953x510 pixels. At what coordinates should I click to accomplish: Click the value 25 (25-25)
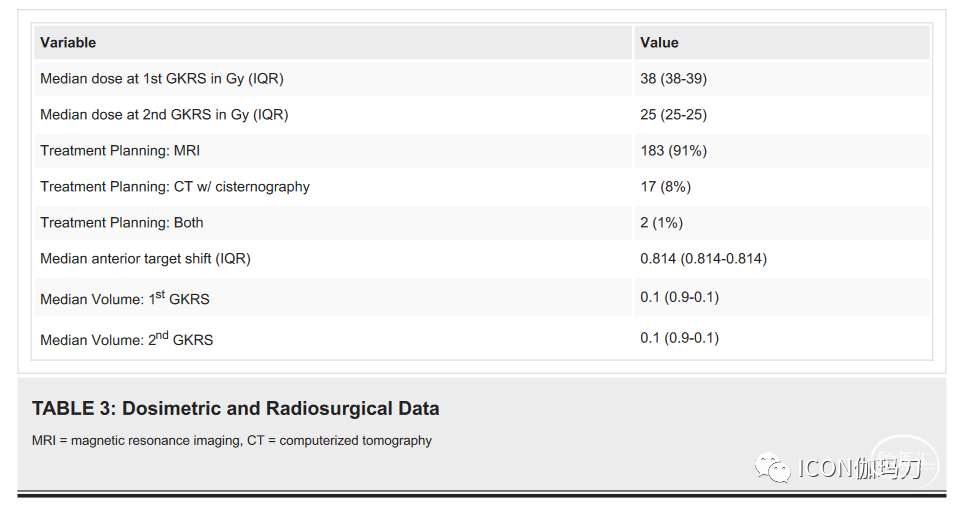tap(673, 115)
